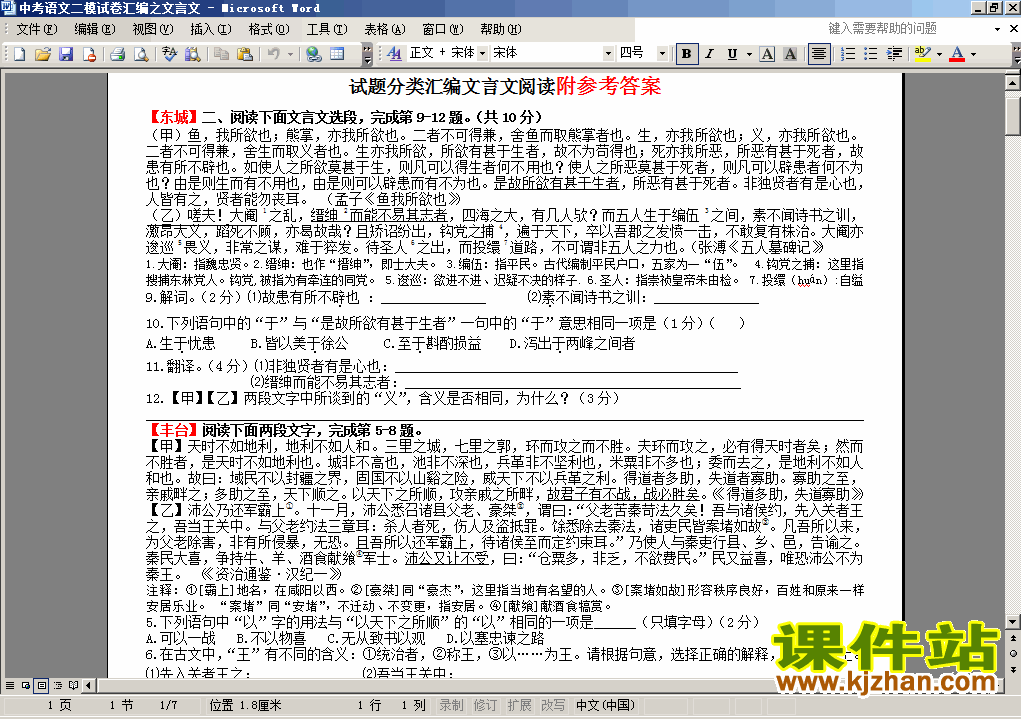Switch to Outline view

pyautogui.click(x=58, y=685)
